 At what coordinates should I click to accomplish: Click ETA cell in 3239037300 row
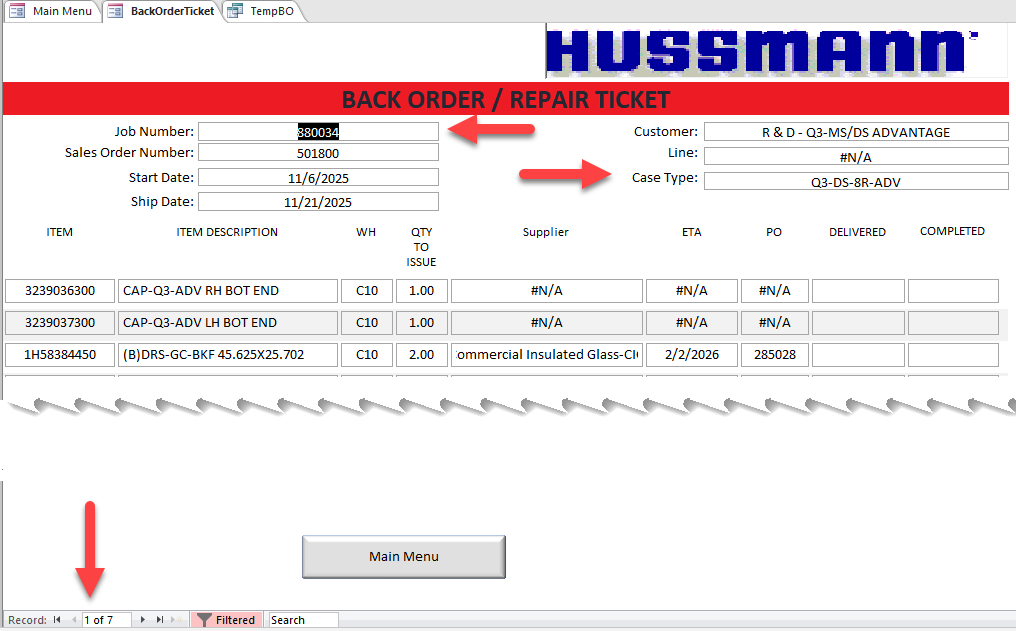click(x=691, y=323)
